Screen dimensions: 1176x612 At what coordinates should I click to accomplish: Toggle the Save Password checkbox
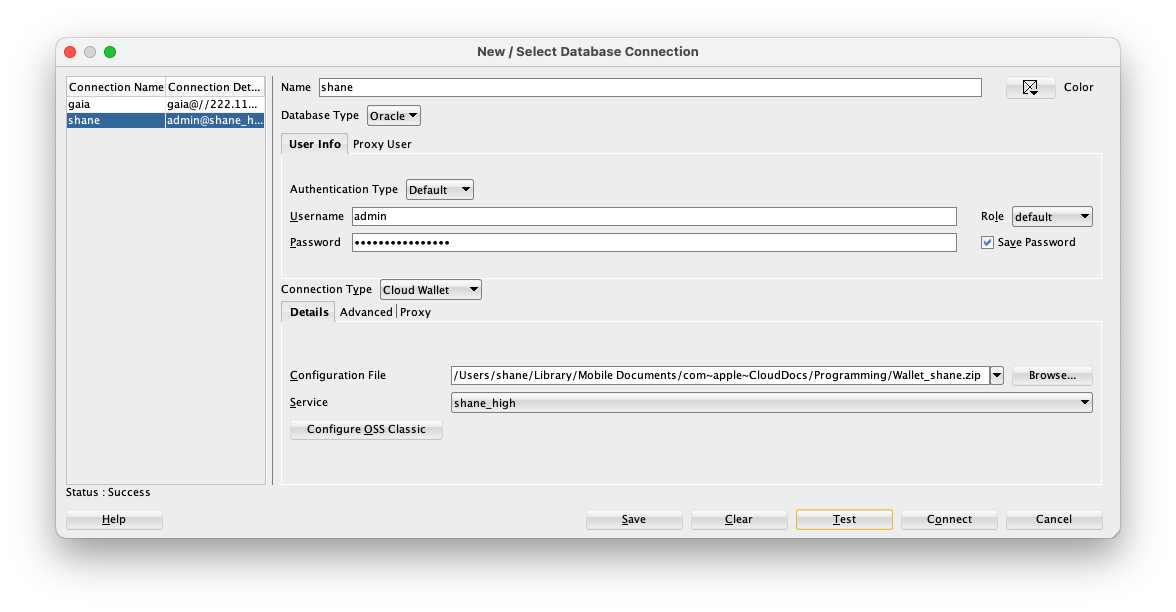(x=987, y=242)
